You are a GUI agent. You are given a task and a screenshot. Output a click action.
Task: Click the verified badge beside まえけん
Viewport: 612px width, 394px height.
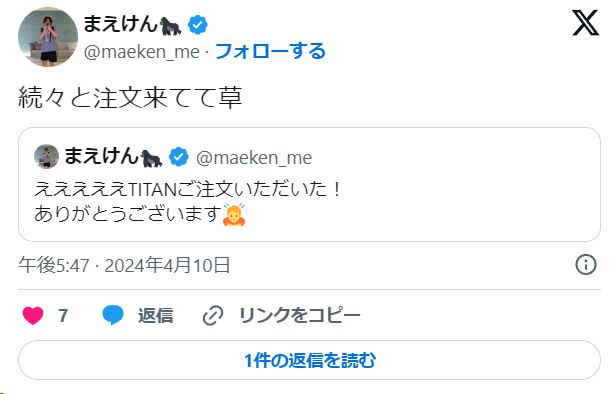197,25
